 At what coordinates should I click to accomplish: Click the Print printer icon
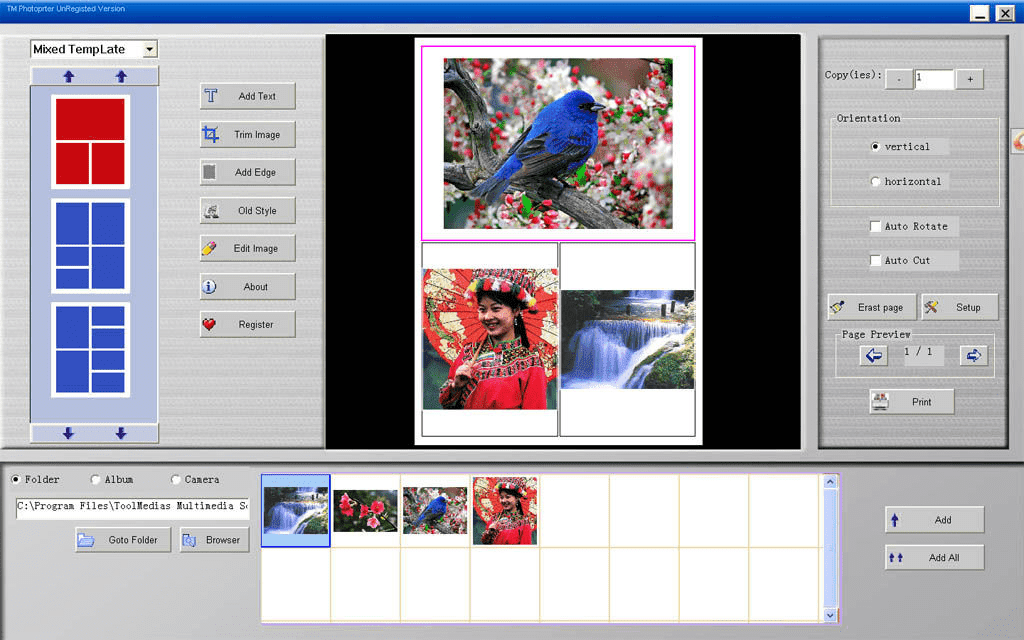tap(880, 402)
